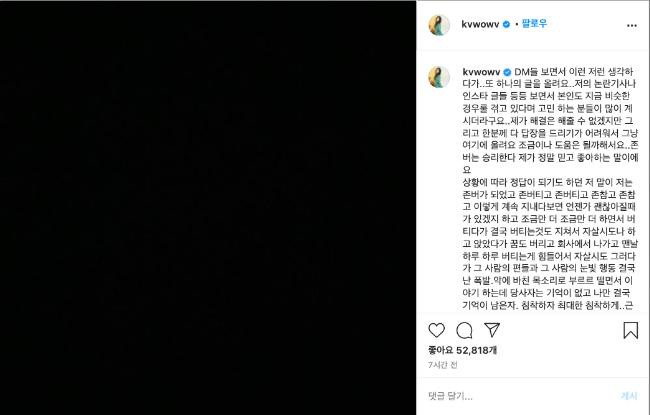Follow the account via 팔로우 link

[534, 24]
